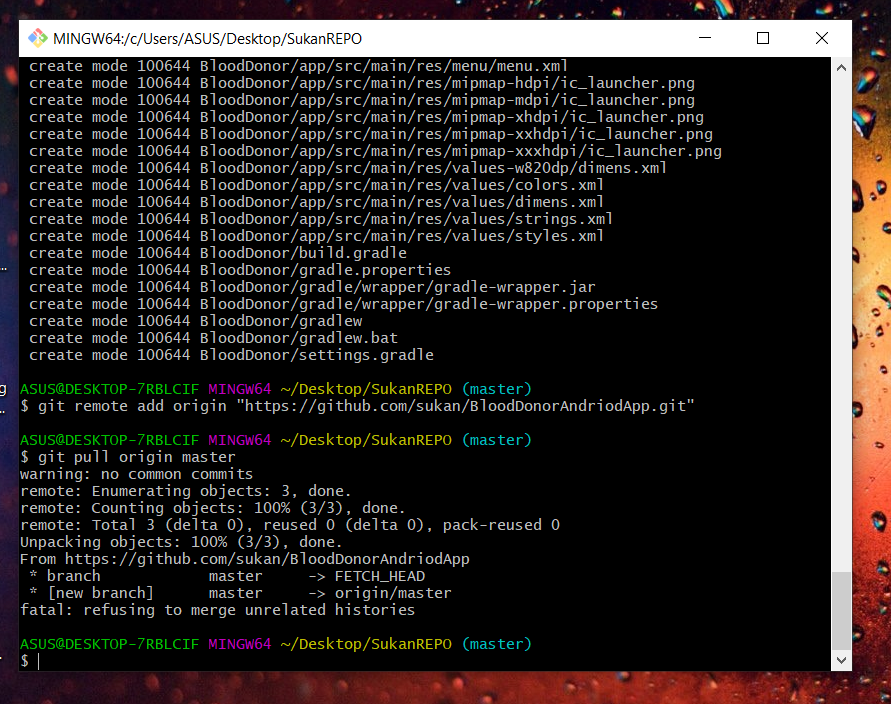Click the '[new branch] master' line
The image size is (891, 704).
point(240,593)
